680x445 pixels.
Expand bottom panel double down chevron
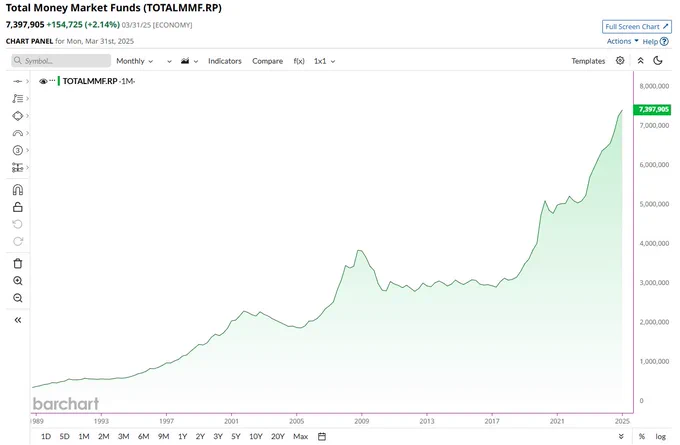point(621,436)
